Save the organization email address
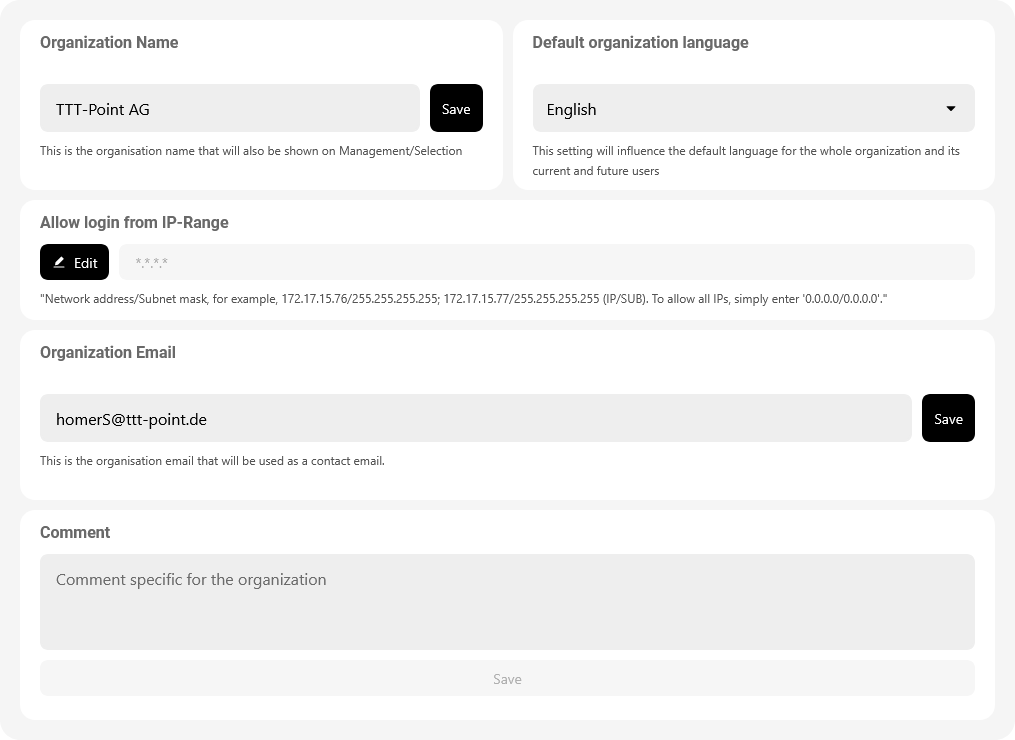 [947, 418]
